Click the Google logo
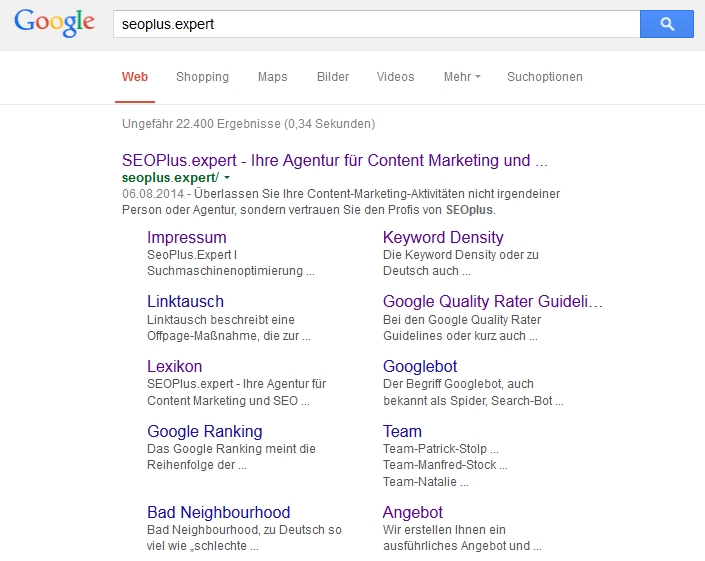705x561 pixels. pos(54,22)
